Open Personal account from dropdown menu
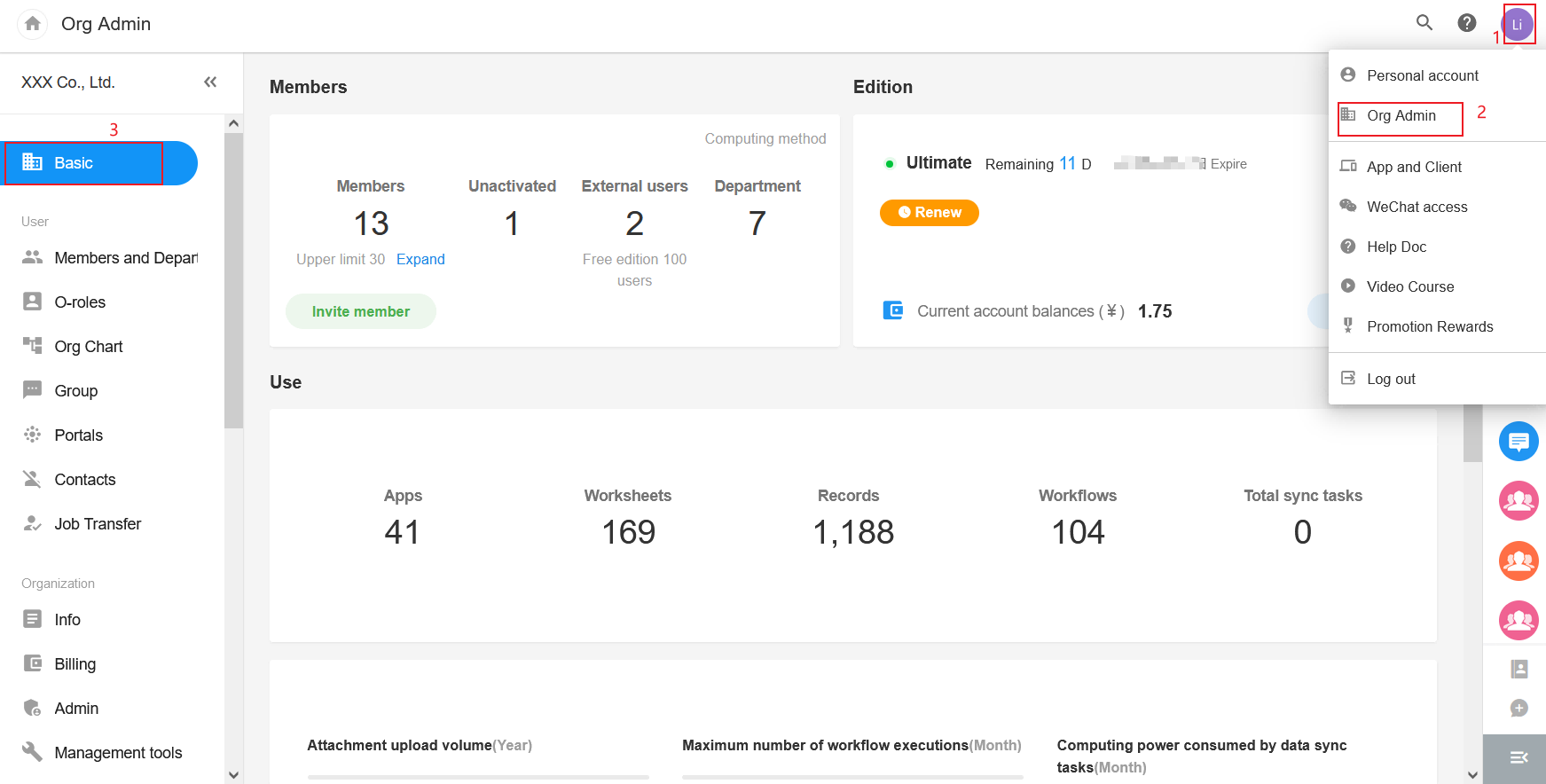 click(x=1422, y=75)
